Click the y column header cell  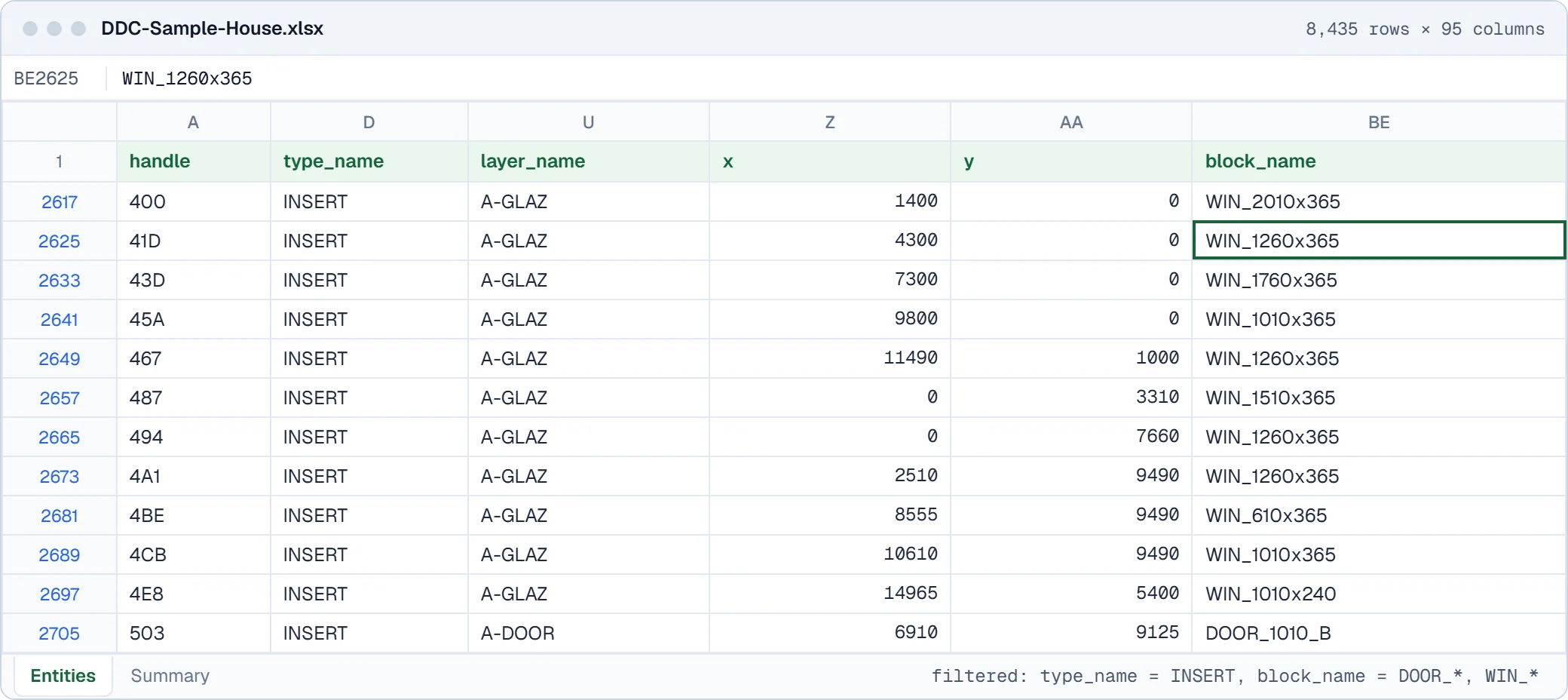coord(1071,161)
